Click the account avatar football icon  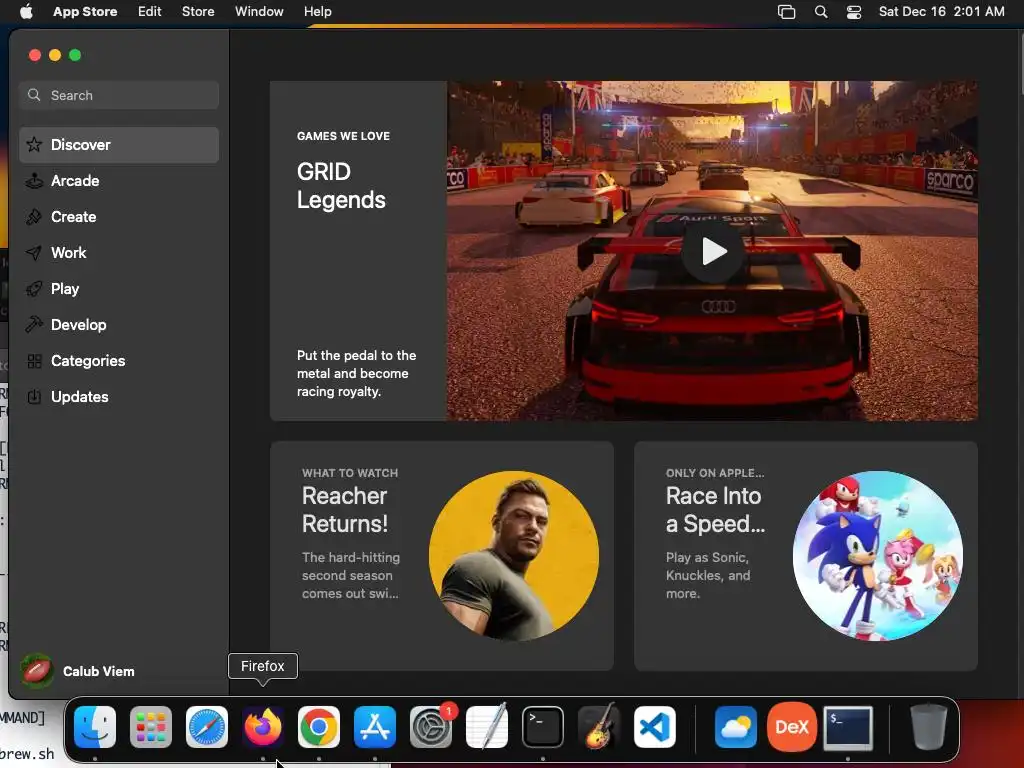pyautogui.click(x=37, y=671)
